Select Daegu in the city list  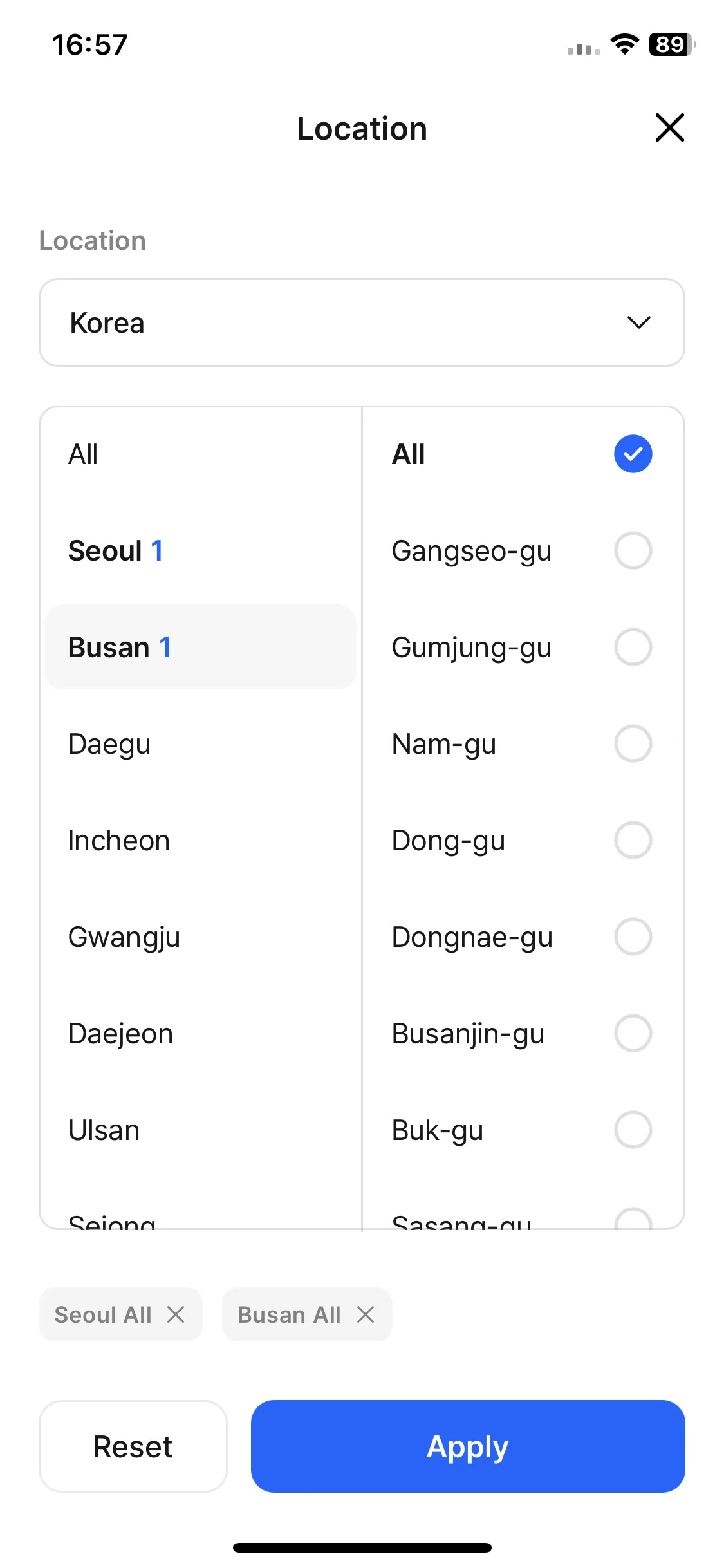(200, 743)
